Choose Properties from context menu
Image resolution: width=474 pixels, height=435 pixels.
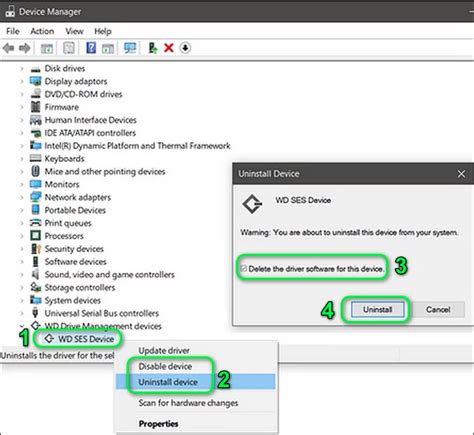point(196,424)
